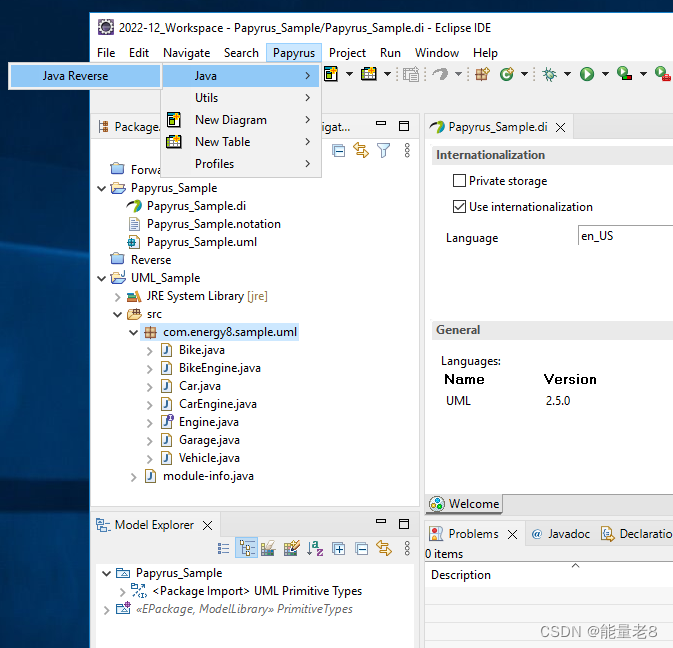
Task: Minimize the Package Explorer panel
Action: click(x=381, y=124)
